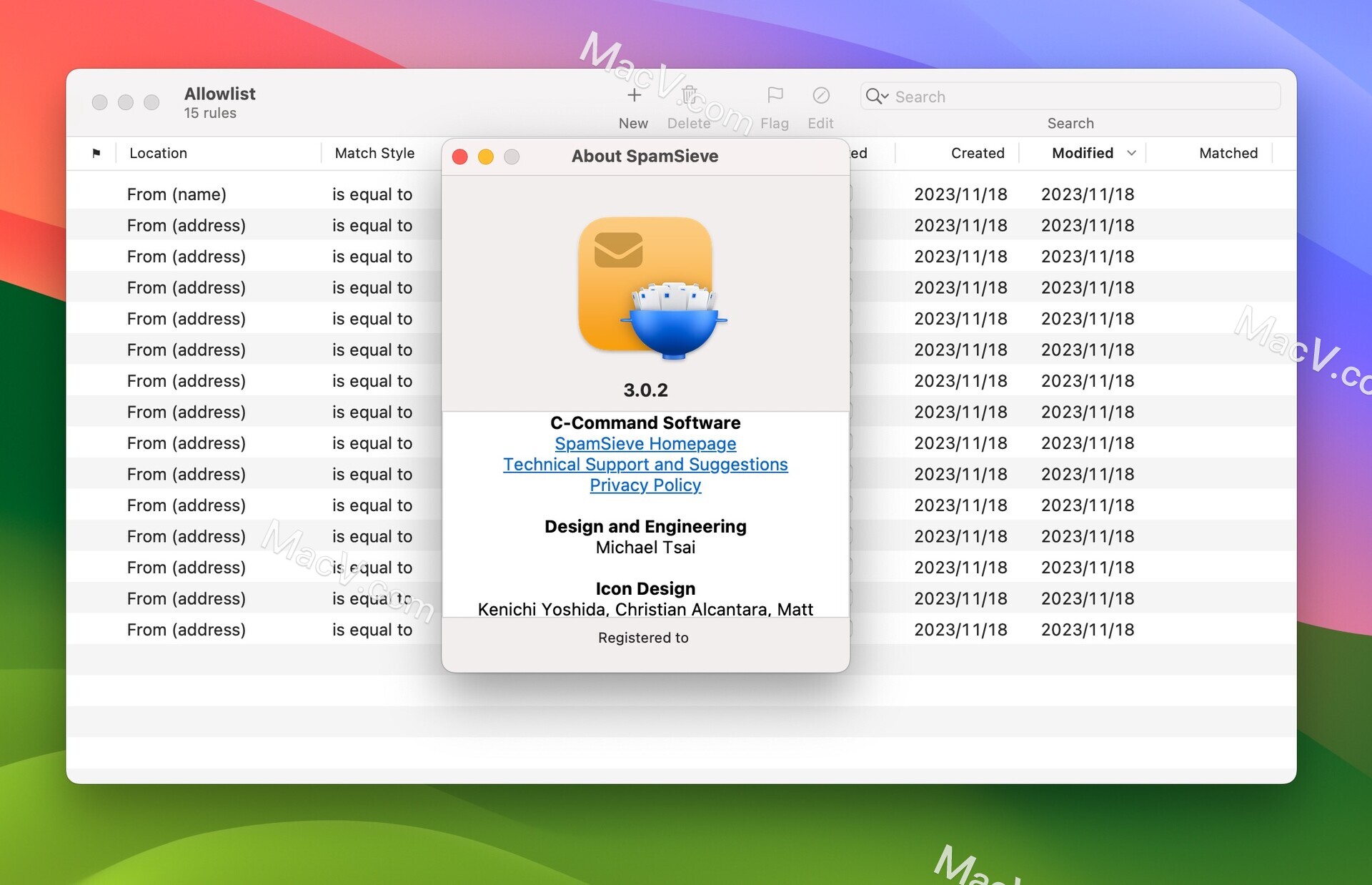Open the Privacy Policy link
This screenshot has width=1372, height=885.
point(645,485)
